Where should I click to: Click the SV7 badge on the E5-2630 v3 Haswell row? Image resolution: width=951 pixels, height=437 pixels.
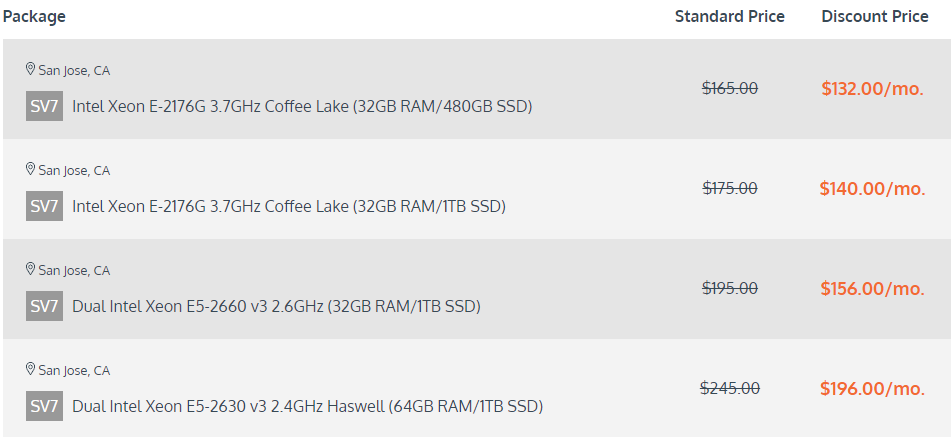tap(45, 406)
